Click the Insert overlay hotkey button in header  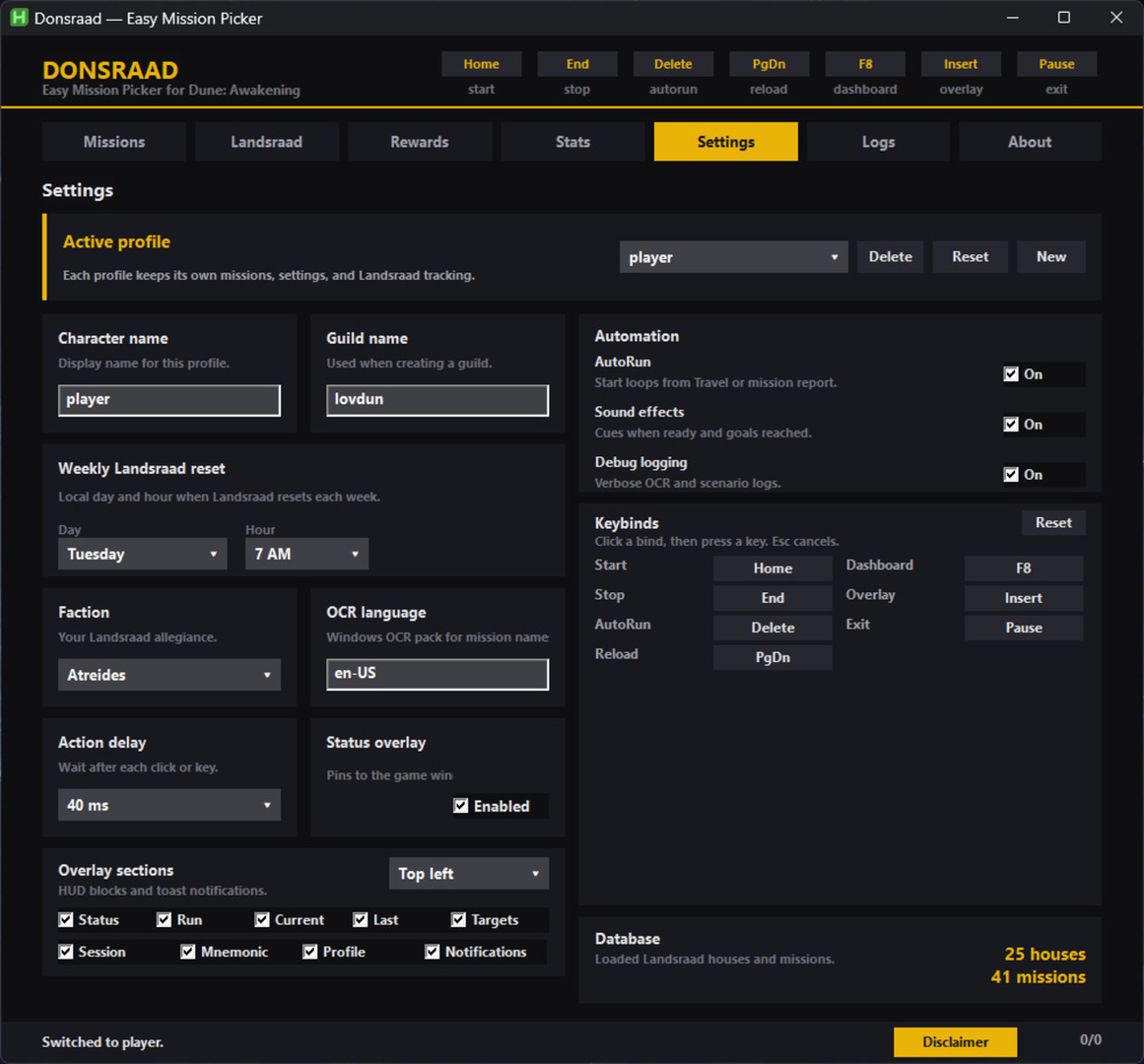point(961,64)
